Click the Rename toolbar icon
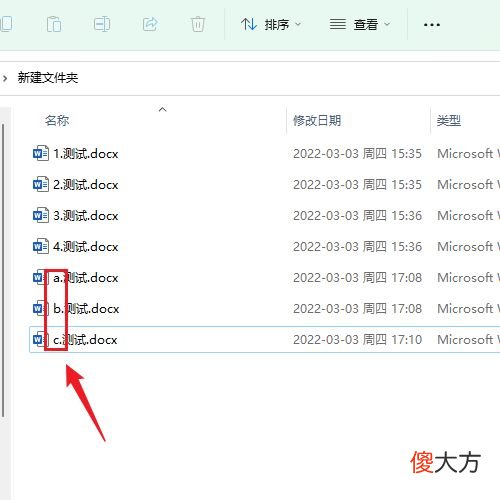This screenshot has width=500, height=500. click(102, 24)
